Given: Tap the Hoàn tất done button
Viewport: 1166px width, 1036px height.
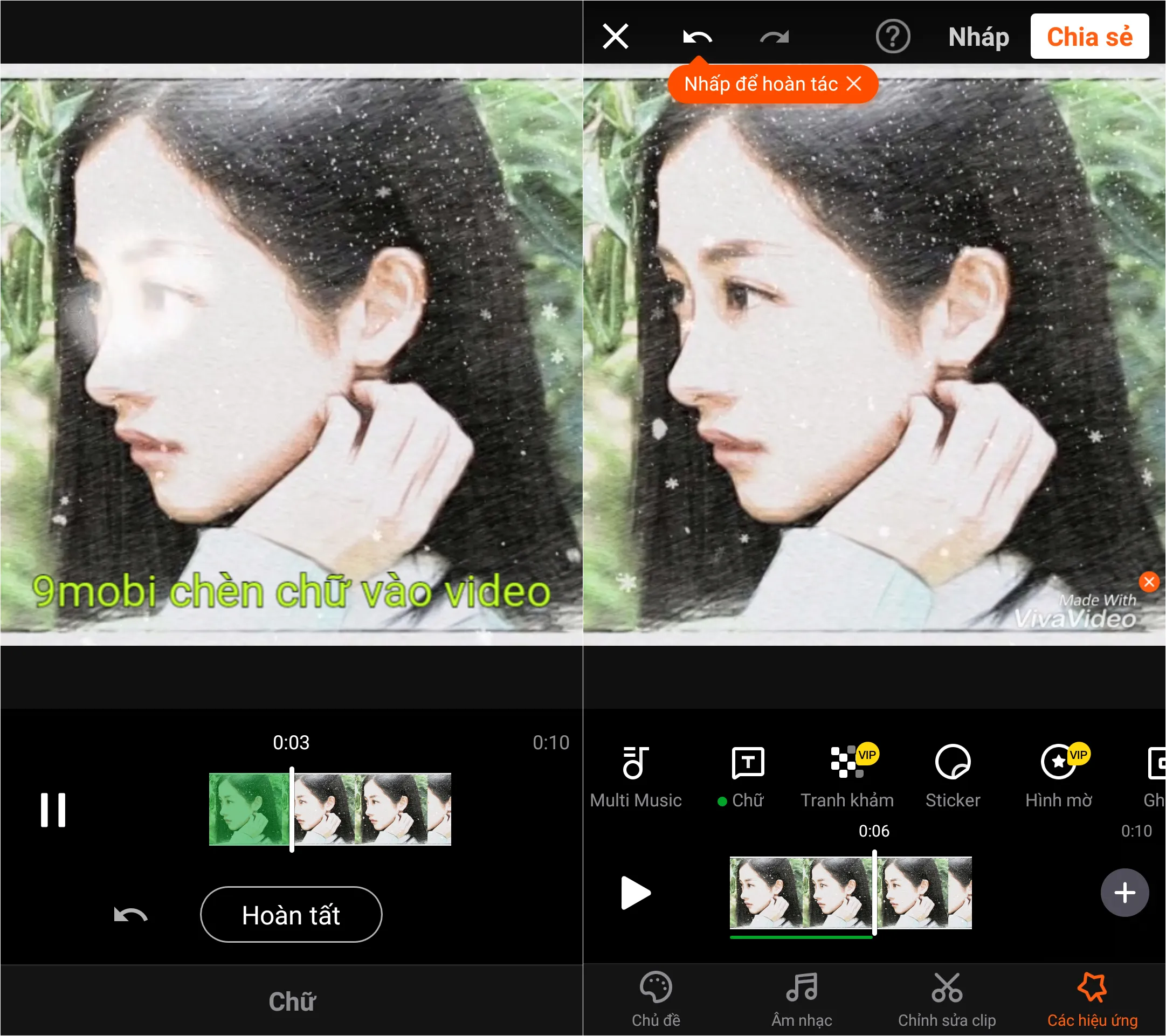Looking at the screenshot, I should pyautogui.click(x=291, y=915).
